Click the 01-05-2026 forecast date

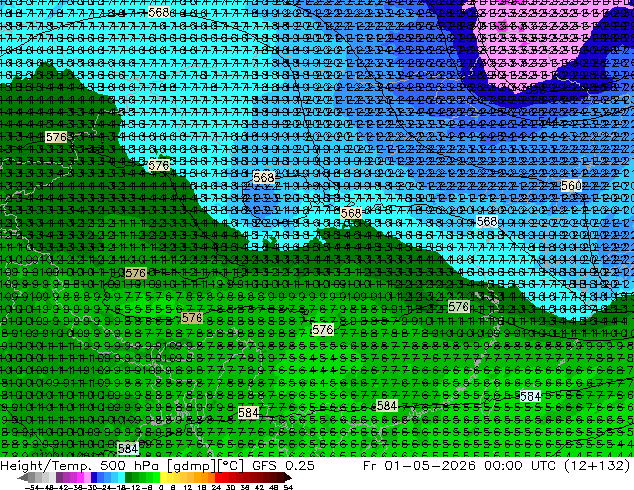(x=430, y=466)
